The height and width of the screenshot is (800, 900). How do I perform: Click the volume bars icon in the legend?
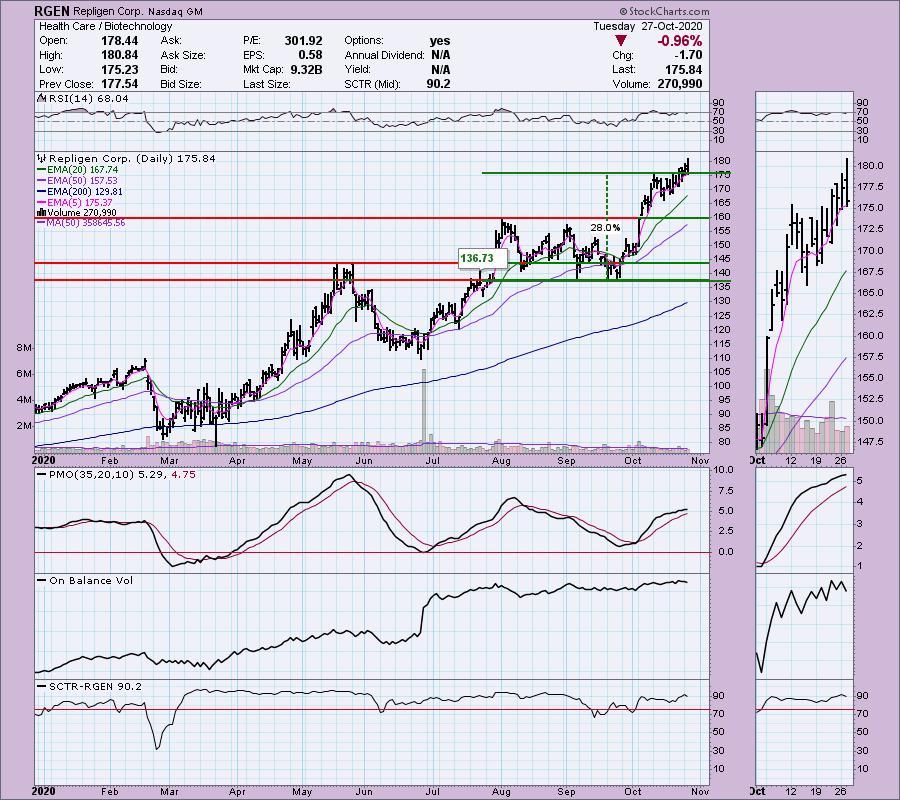point(41,213)
